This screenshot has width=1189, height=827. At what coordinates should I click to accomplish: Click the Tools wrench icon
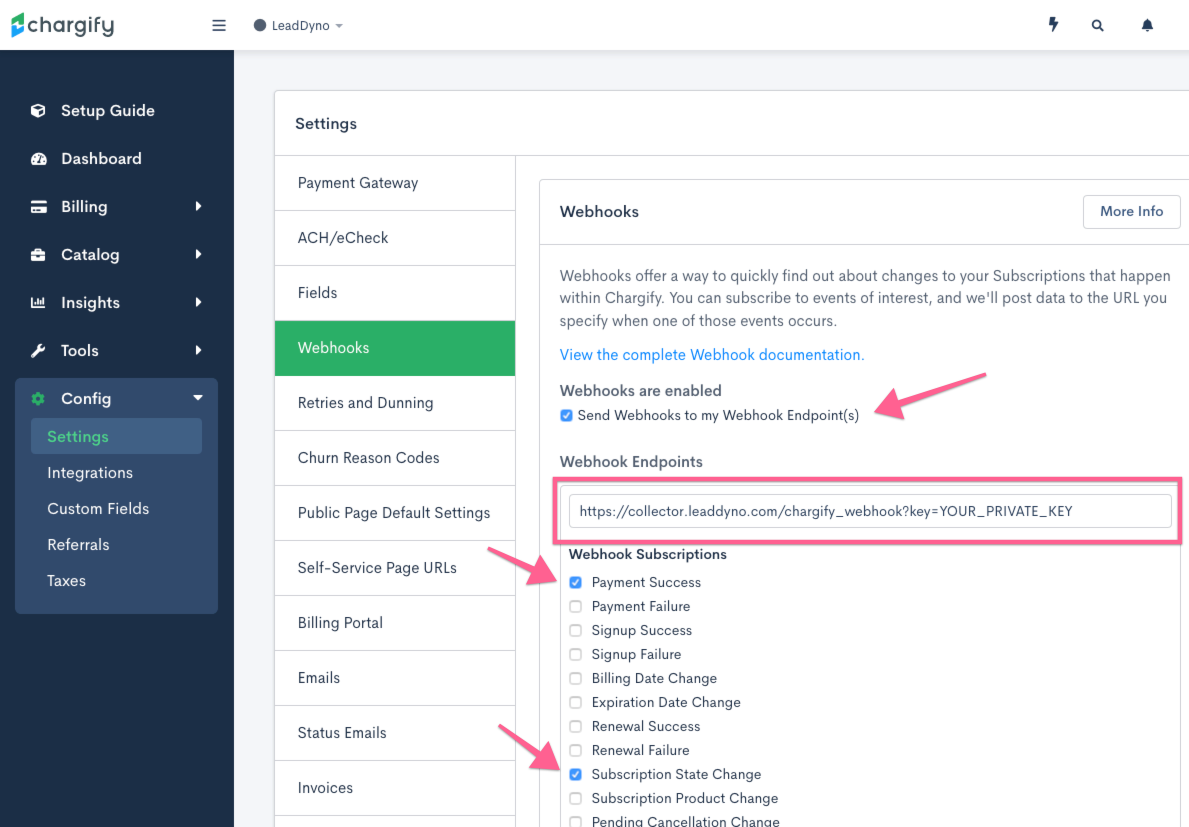point(38,350)
